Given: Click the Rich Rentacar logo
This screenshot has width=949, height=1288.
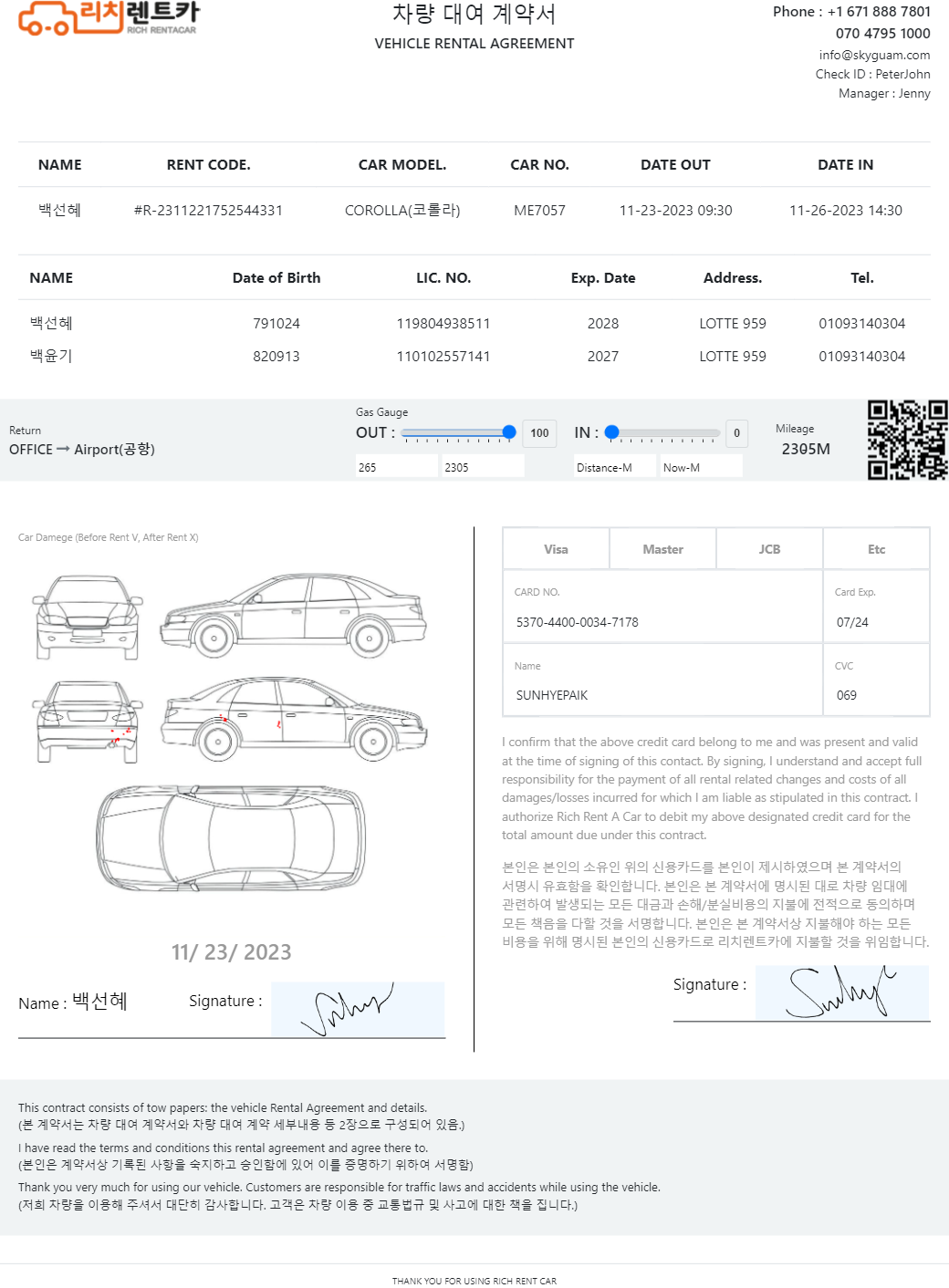Looking at the screenshot, I should tap(109, 18).
